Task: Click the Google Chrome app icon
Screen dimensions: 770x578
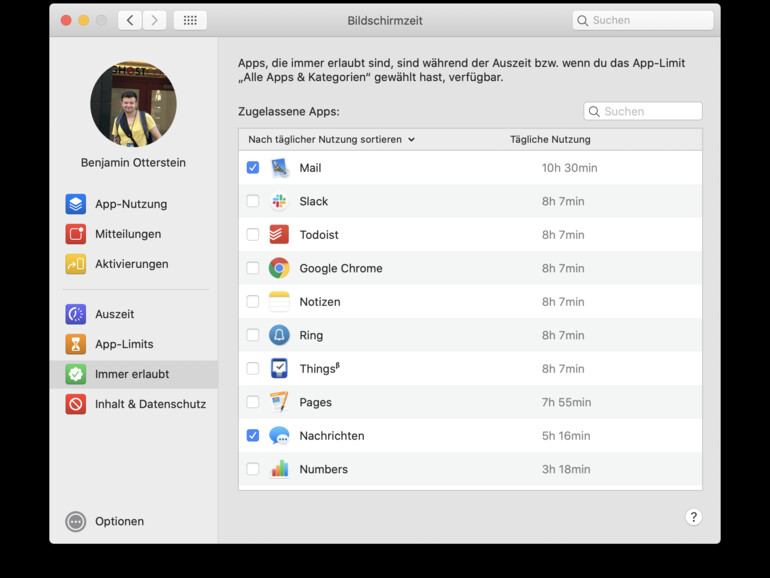Action: point(279,268)
